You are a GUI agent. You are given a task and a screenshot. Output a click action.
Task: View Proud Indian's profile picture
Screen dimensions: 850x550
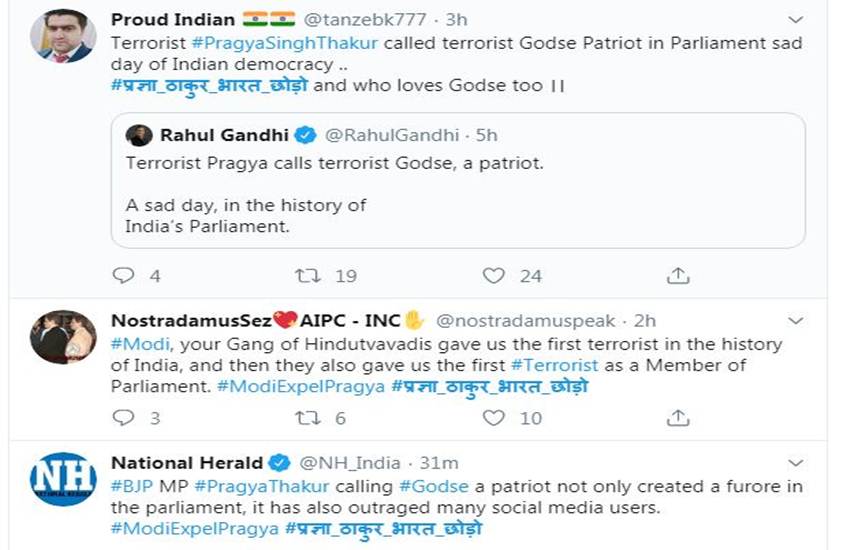(63, 35)
